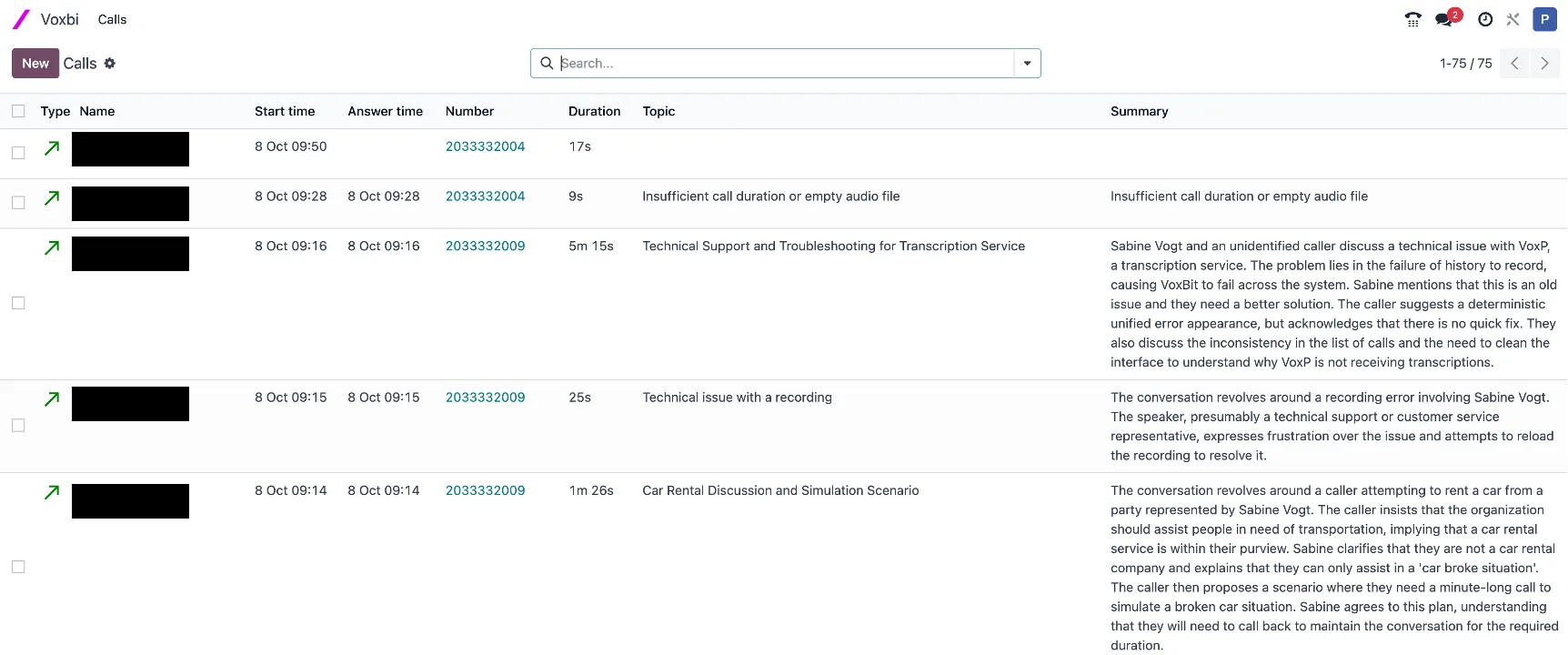This screenshot has height=655, width=1568.
Task: Select the 25s call row checkbox
Action: (18, 426)
